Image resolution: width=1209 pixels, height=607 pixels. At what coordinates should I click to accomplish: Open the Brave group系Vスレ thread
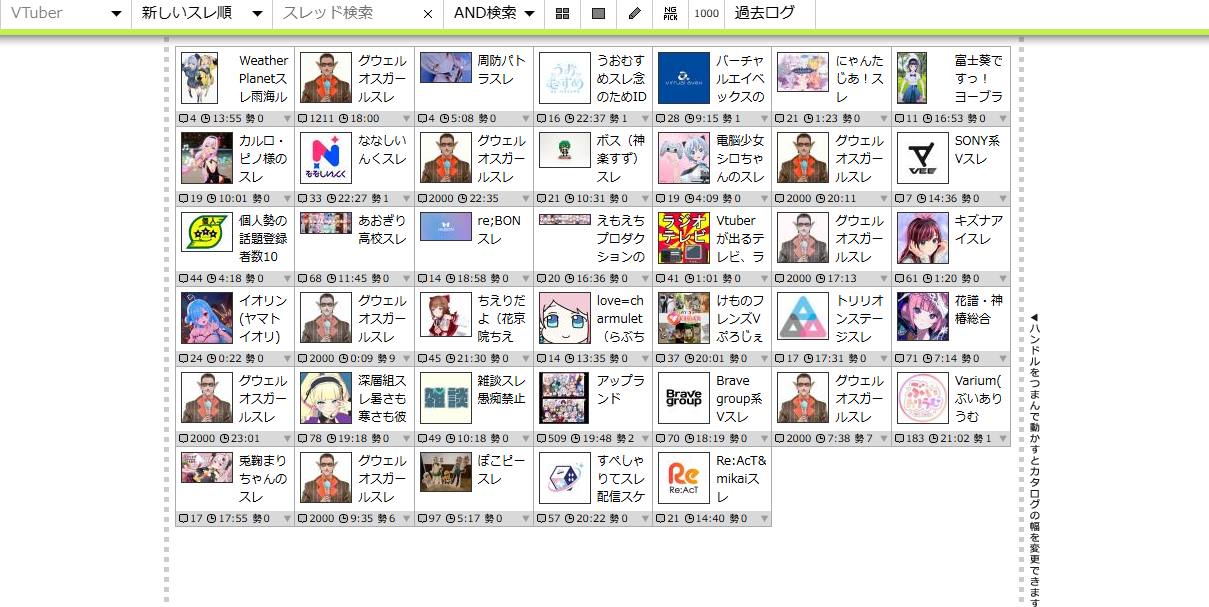pos(739,398)
